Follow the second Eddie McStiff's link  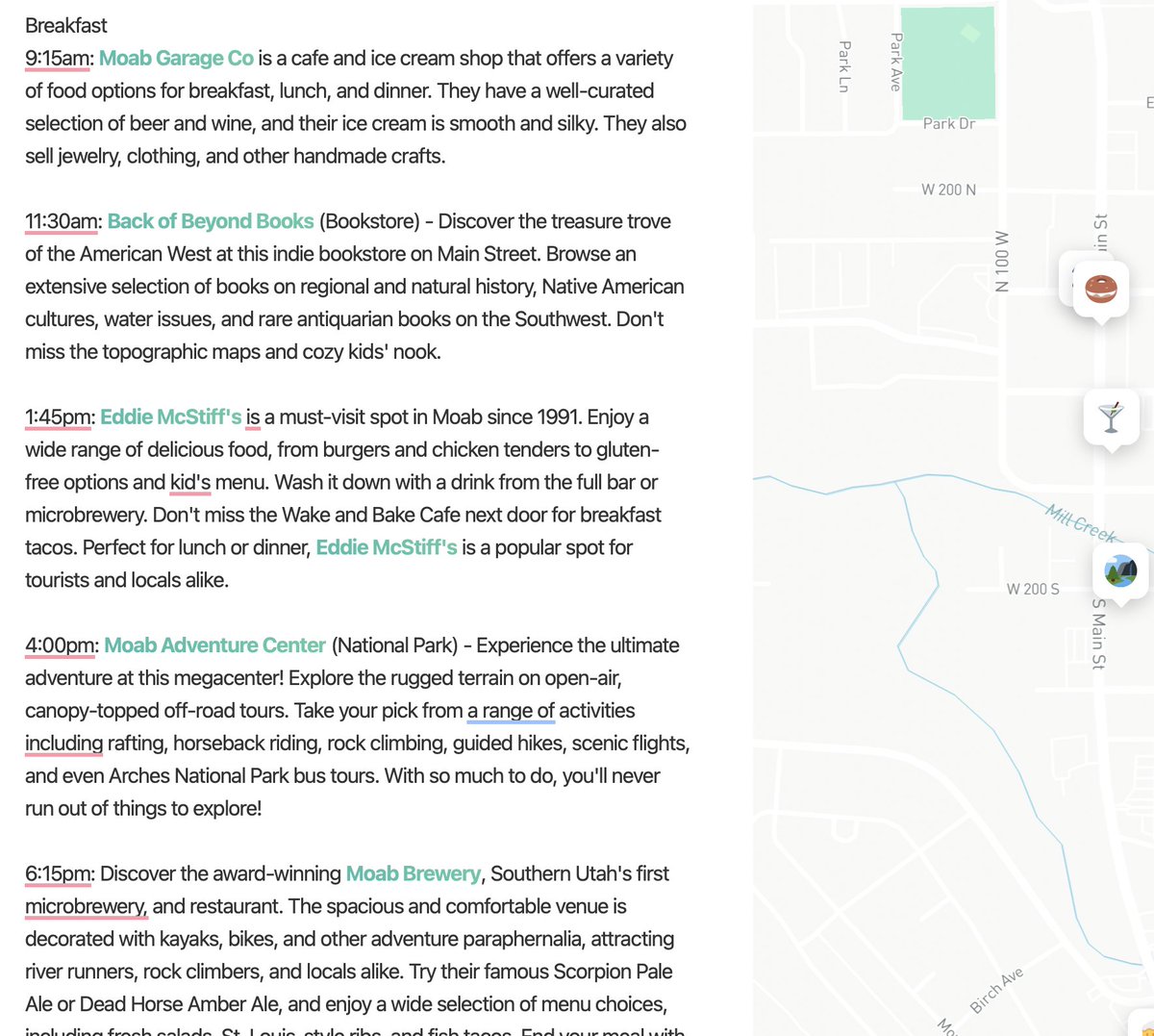click(x=386, y=546)
